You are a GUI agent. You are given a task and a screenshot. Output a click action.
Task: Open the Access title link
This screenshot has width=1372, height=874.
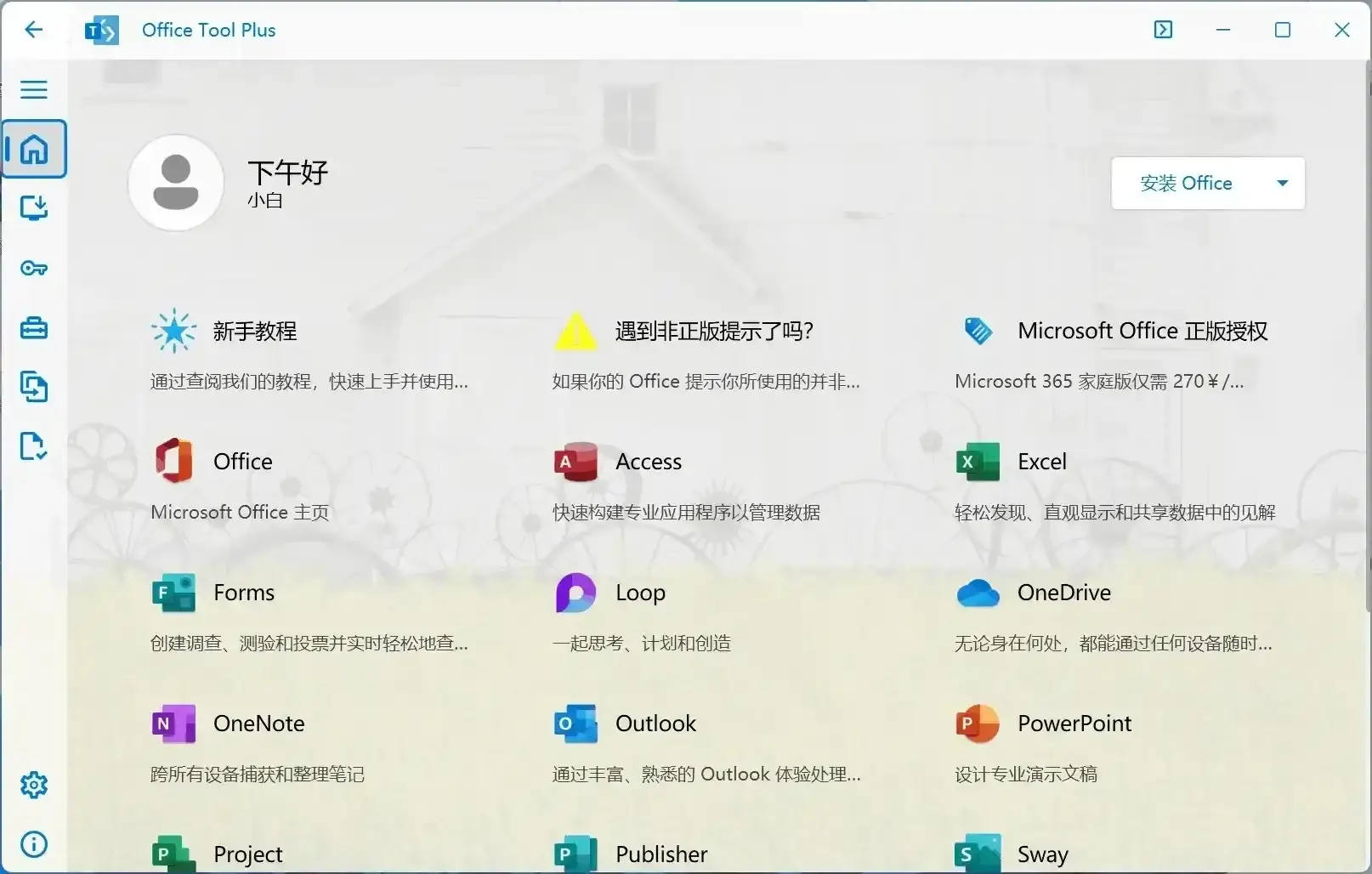pyautogui.click(x=649, y=462)
